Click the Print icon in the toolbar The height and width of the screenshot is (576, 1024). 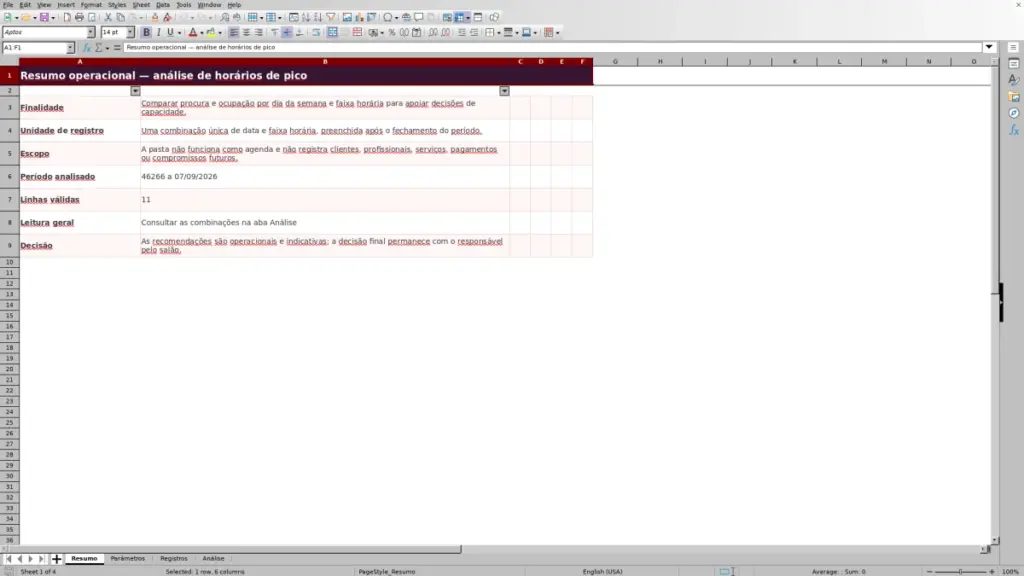pos(79,17)
